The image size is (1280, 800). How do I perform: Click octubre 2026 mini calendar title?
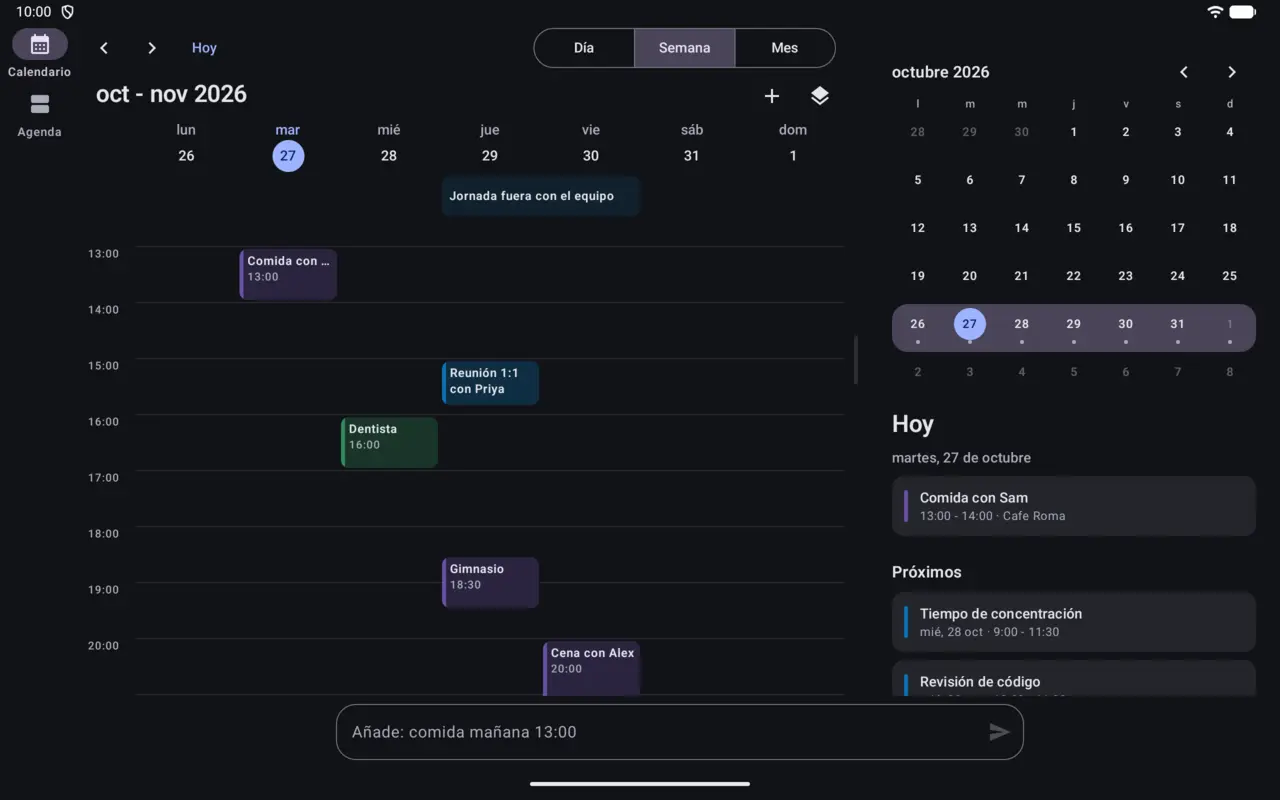941,72
